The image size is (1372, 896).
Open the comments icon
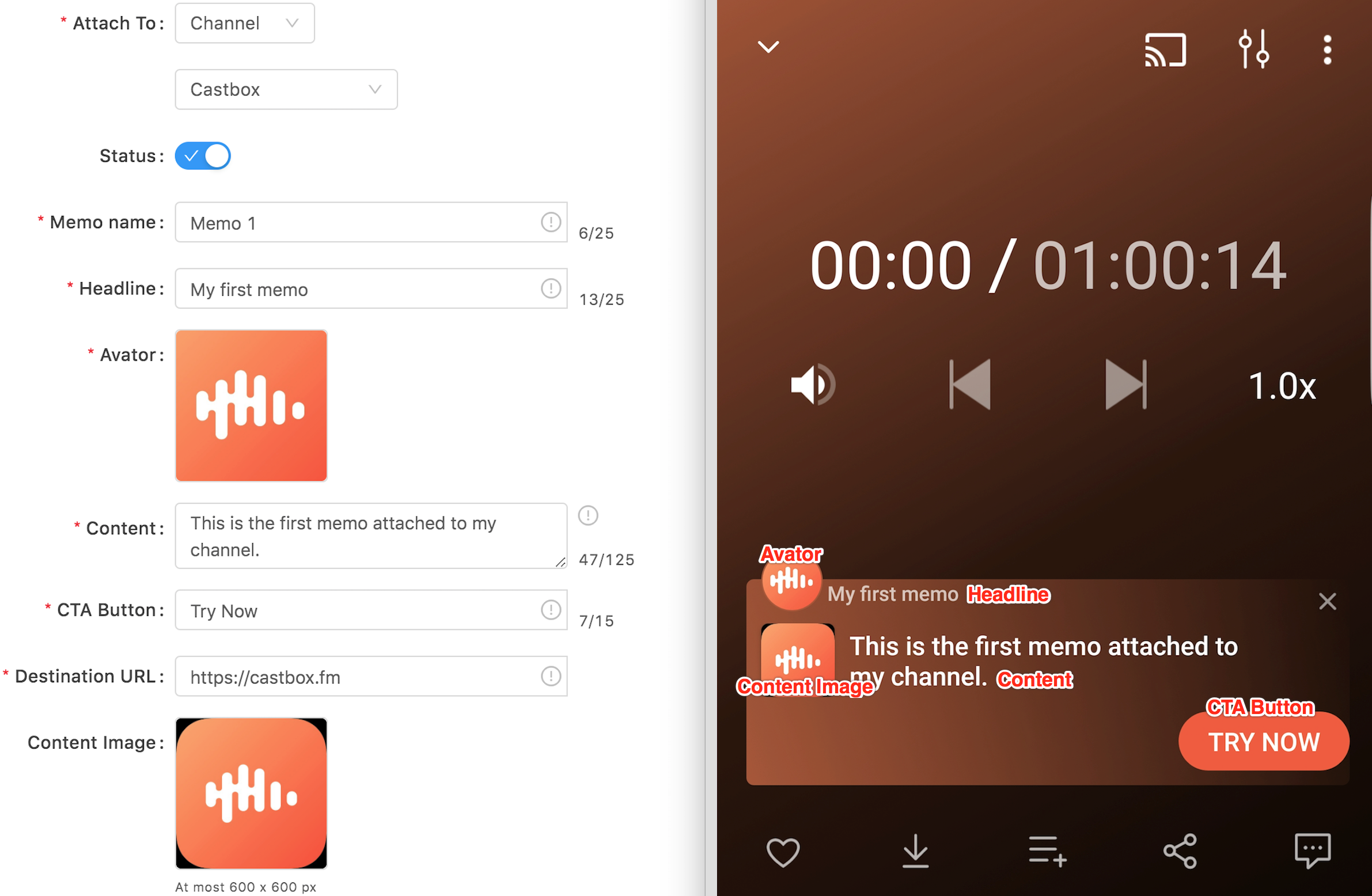[x=1312, y=851]
